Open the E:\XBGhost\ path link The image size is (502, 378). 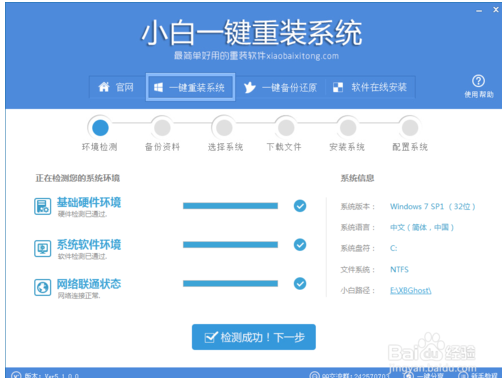point(411,290)
